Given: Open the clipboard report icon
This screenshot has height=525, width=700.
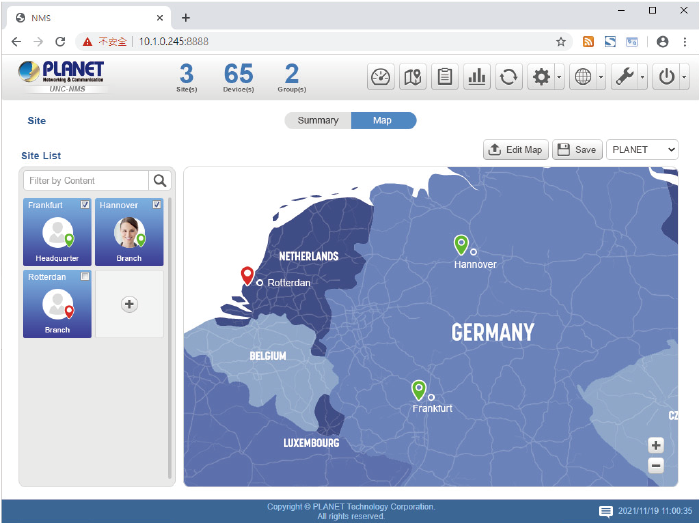Looking at the screenshot, I should coord(445,77).
